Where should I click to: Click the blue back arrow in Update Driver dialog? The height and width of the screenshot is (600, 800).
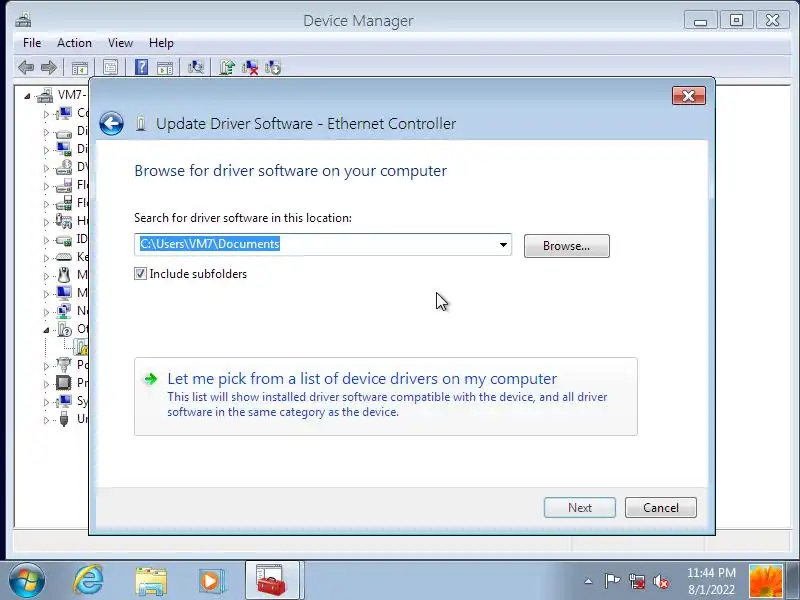pos(111,123)
